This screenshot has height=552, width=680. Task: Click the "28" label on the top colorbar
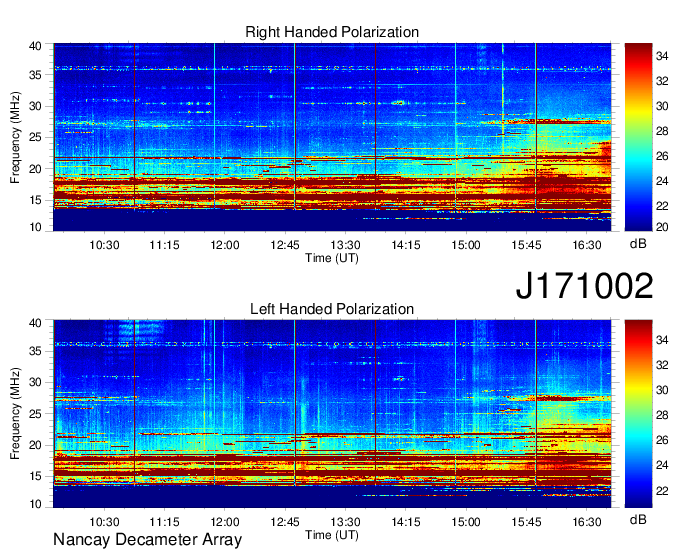pyautogui.click(x=662, y=131)
